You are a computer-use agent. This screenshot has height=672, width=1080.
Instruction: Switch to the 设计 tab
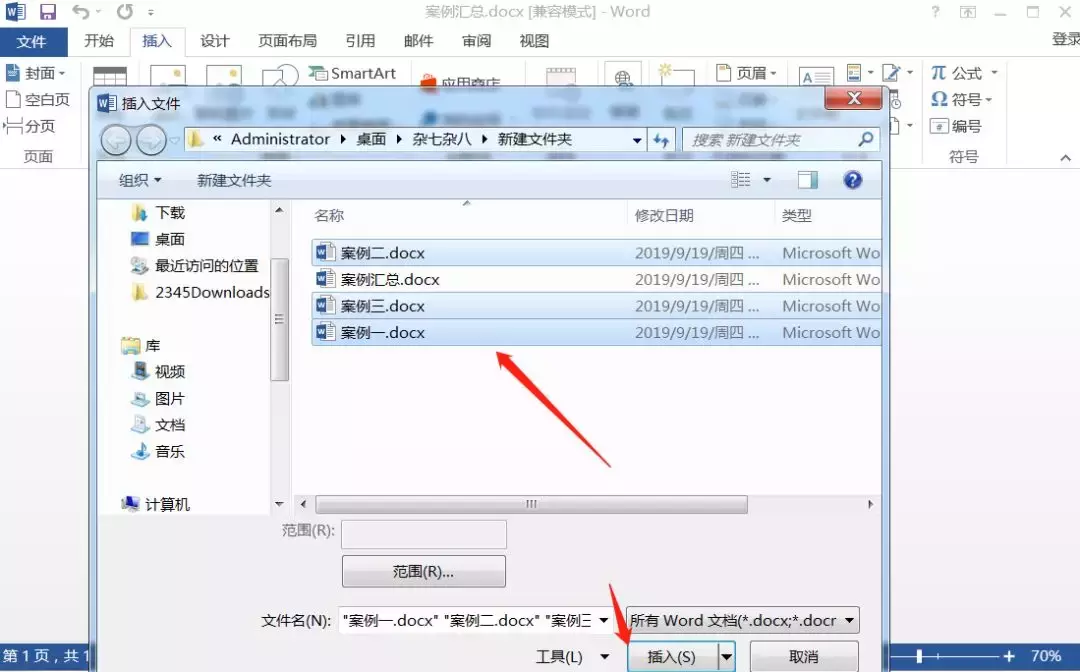point(214,41)
